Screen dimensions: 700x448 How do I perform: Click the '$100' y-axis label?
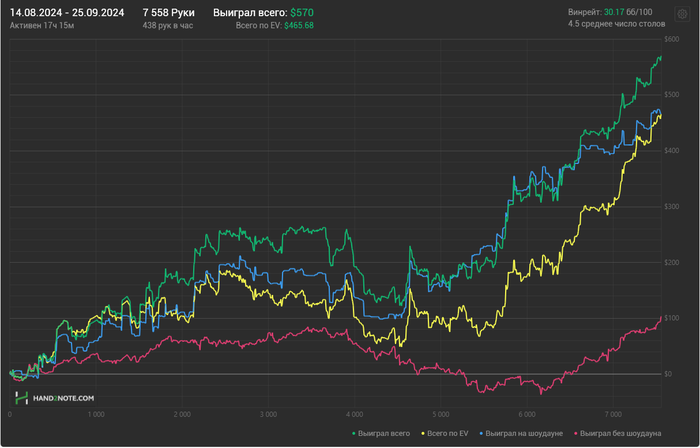pyautogui.click(x=671, y=318)
